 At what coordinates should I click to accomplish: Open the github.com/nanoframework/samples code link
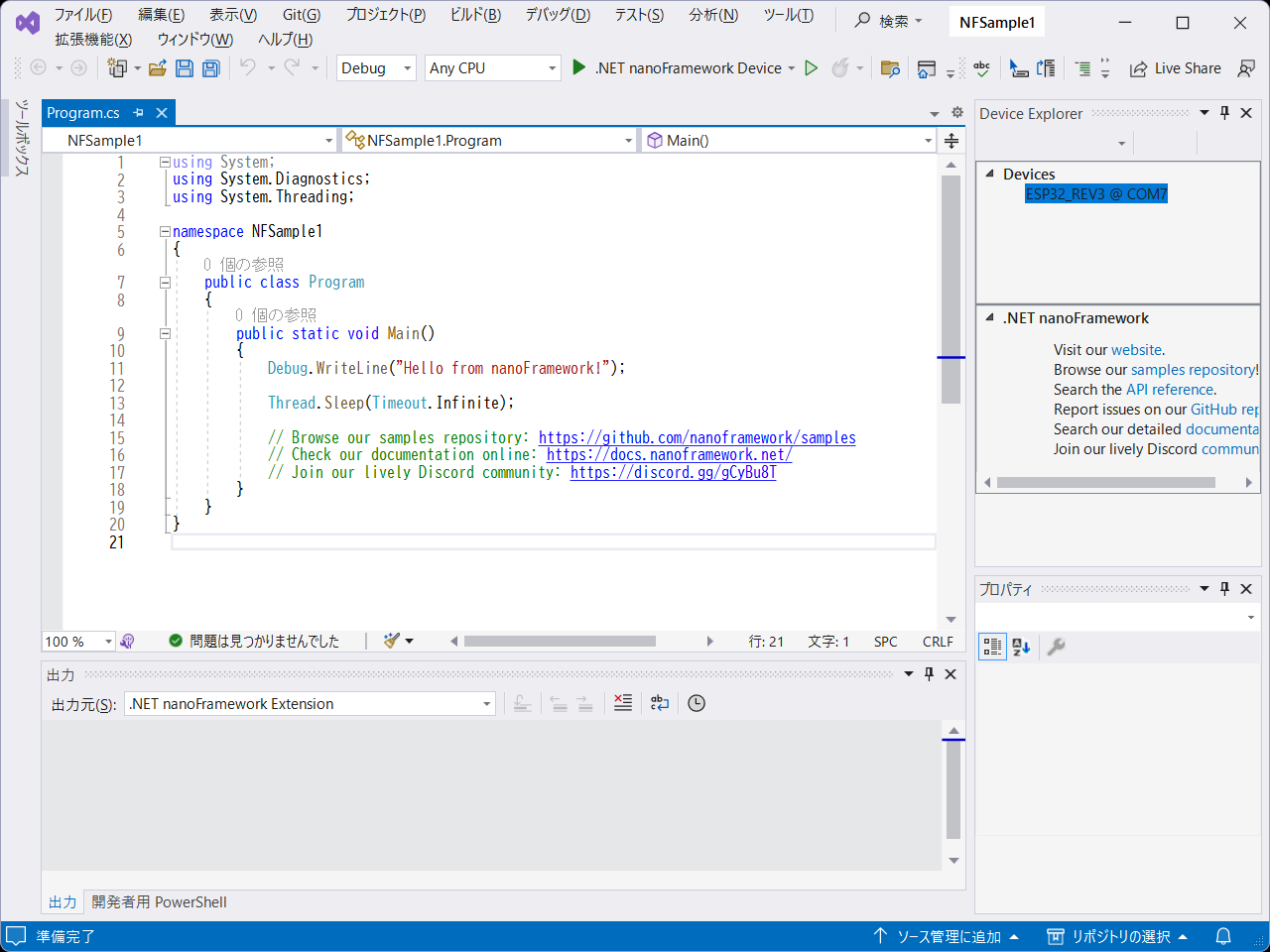tap(698, 437)
